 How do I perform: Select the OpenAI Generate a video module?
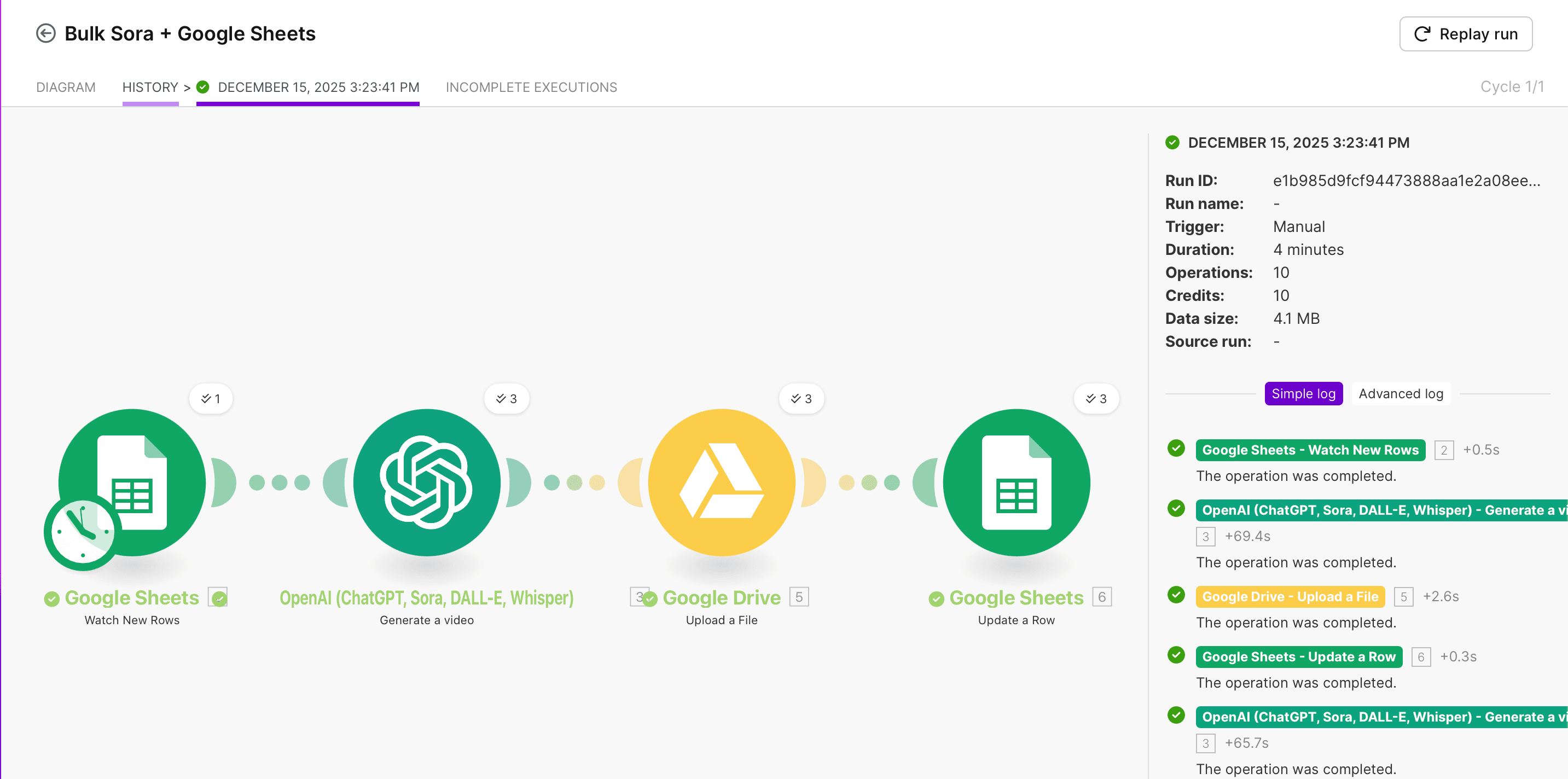click(x=427, y=481)
